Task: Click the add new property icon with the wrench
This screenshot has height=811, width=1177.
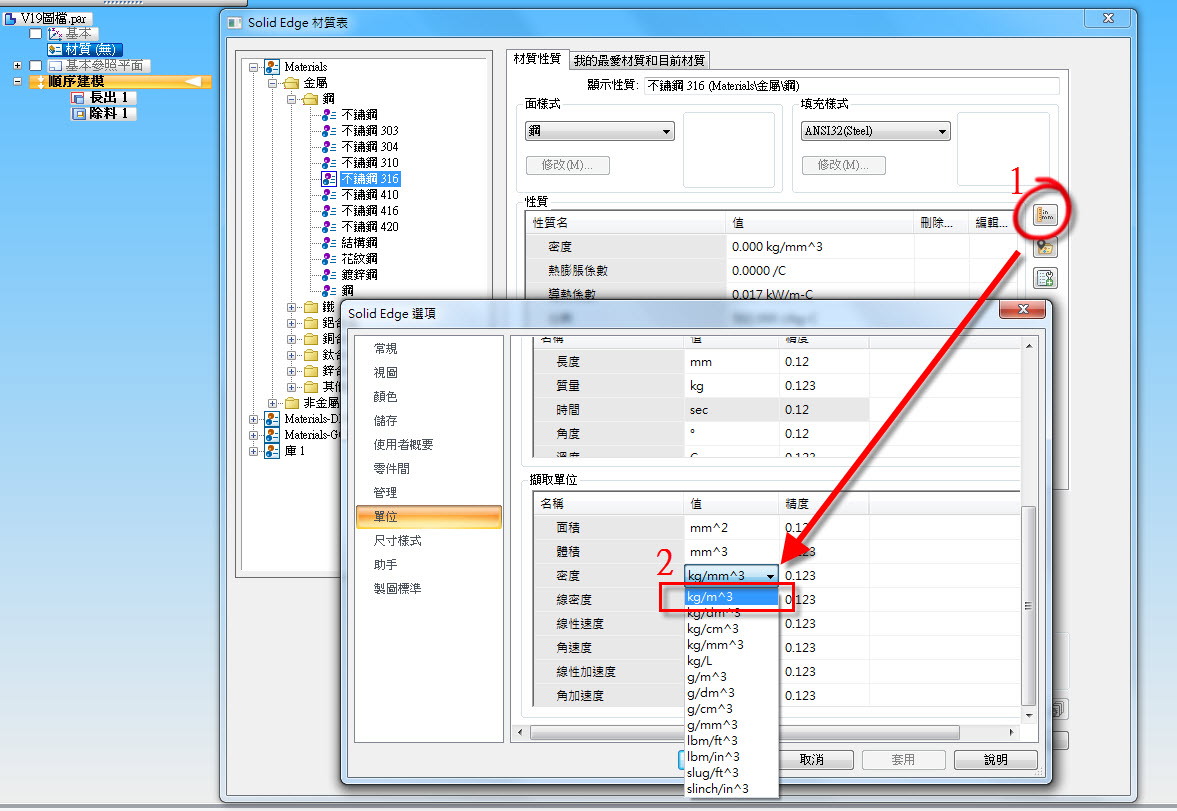Action: [1045, 279]
